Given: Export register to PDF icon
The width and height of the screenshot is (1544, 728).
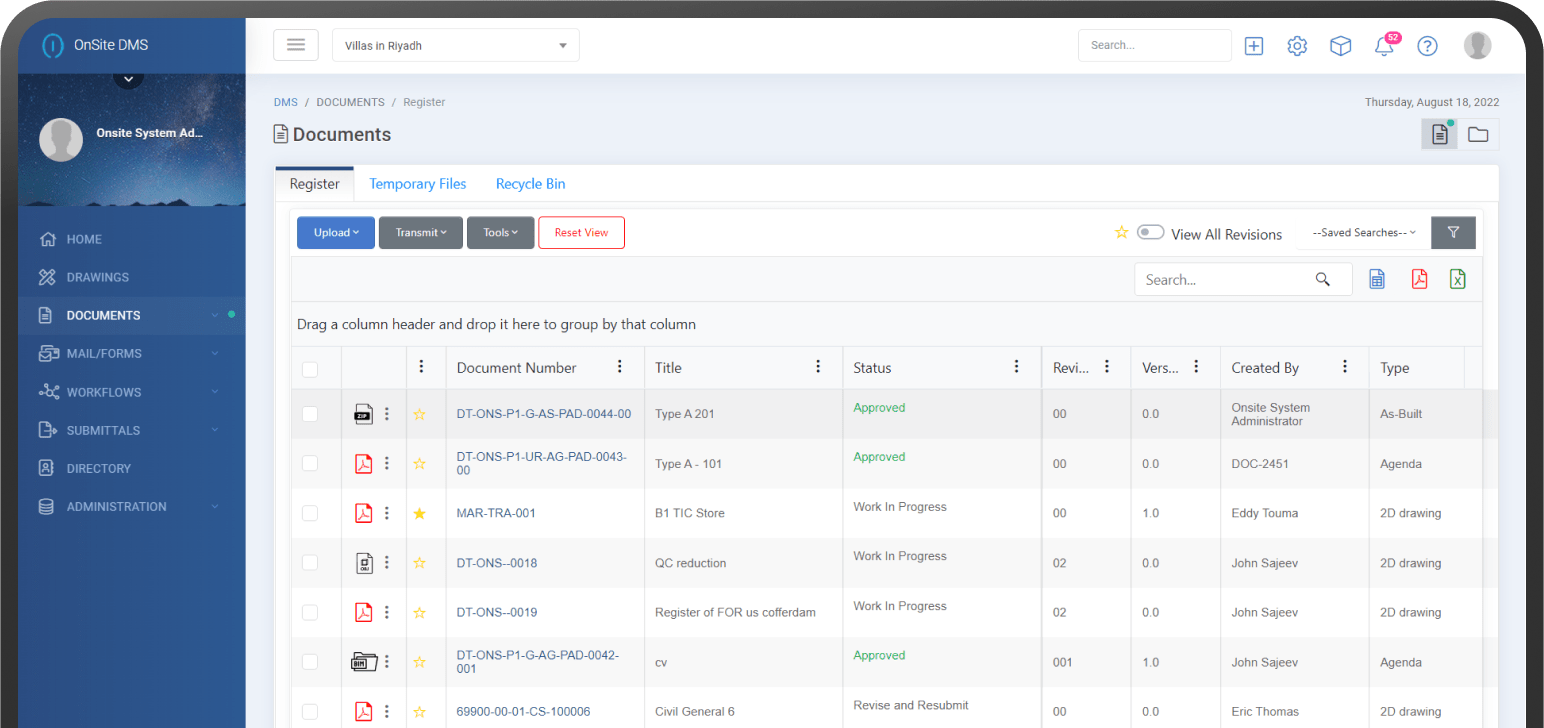Looking at the screenshot, I should coord(1419,280).
